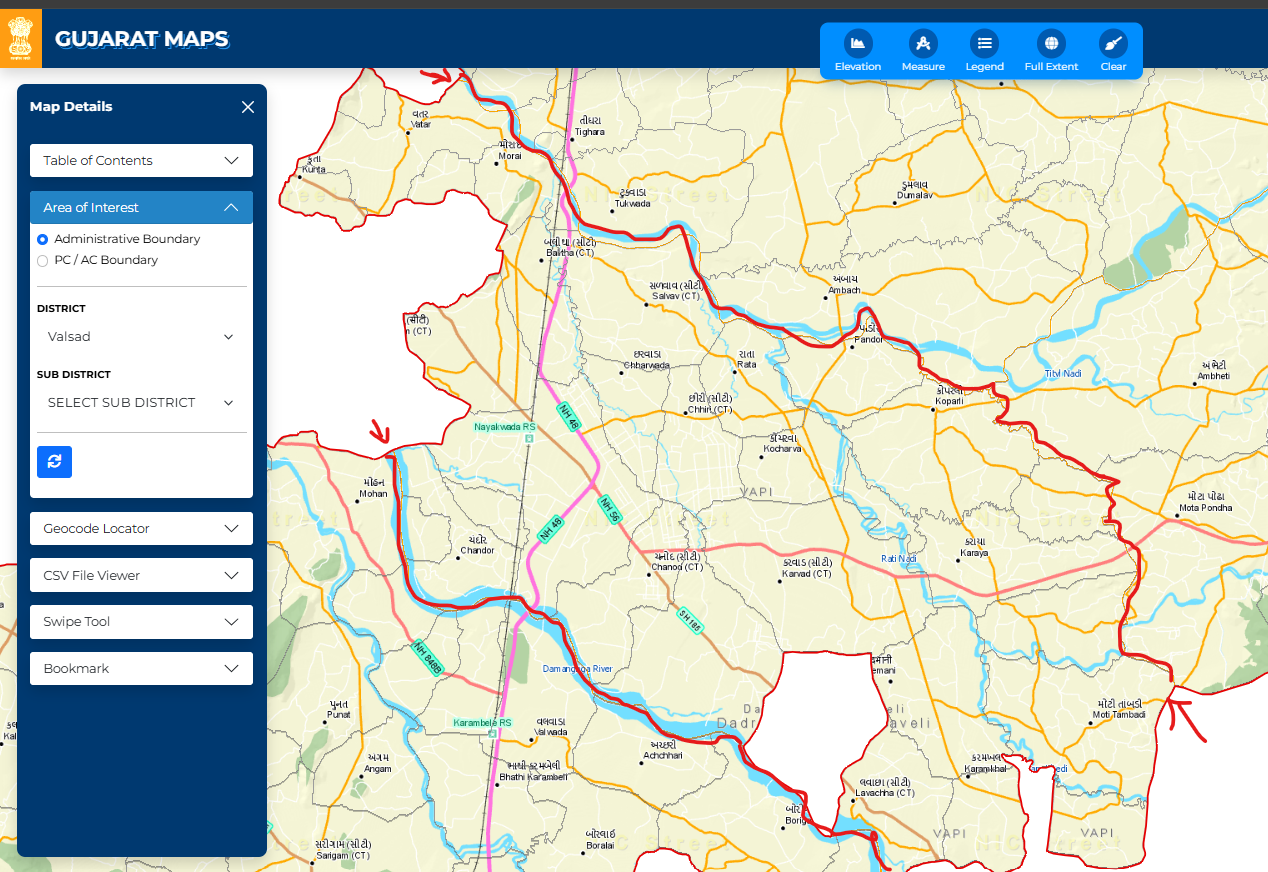This screenshot has width=1268, height=872.
Task: Select PC / AC Boundary radio option
Action: pyautogui.click(x=42, y=260)
